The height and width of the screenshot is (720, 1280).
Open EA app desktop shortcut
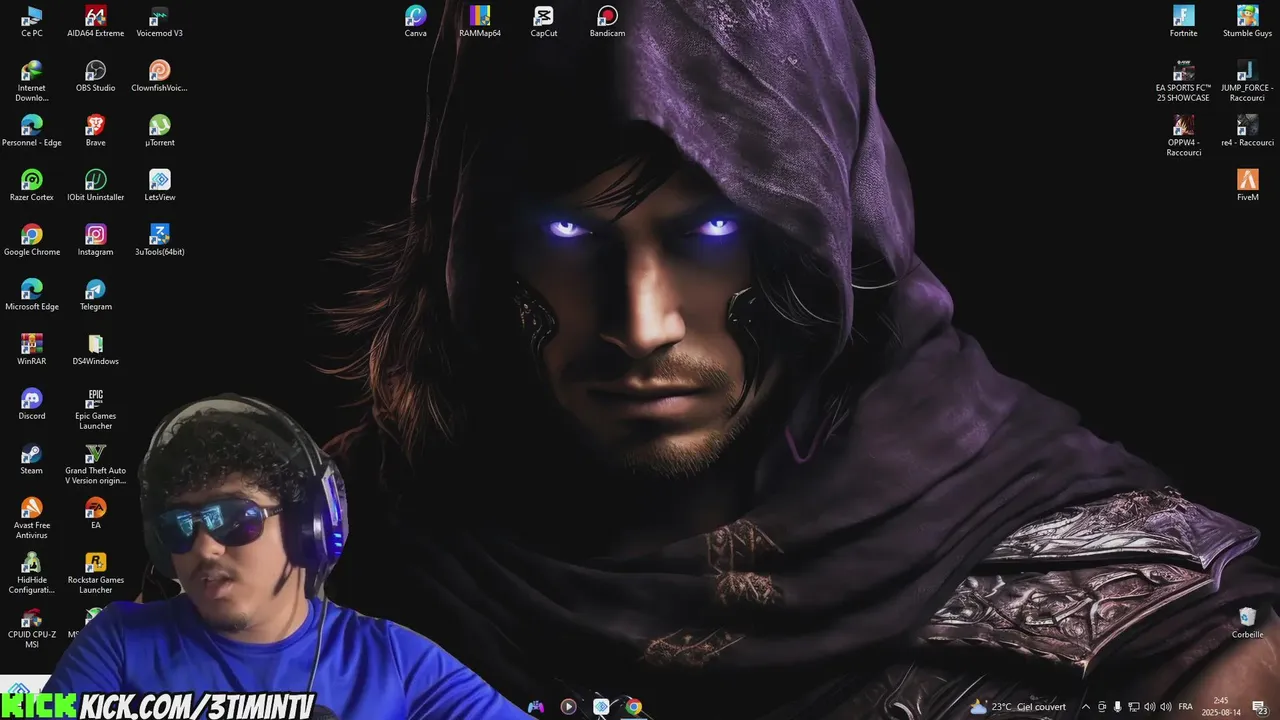pos(96,514)
